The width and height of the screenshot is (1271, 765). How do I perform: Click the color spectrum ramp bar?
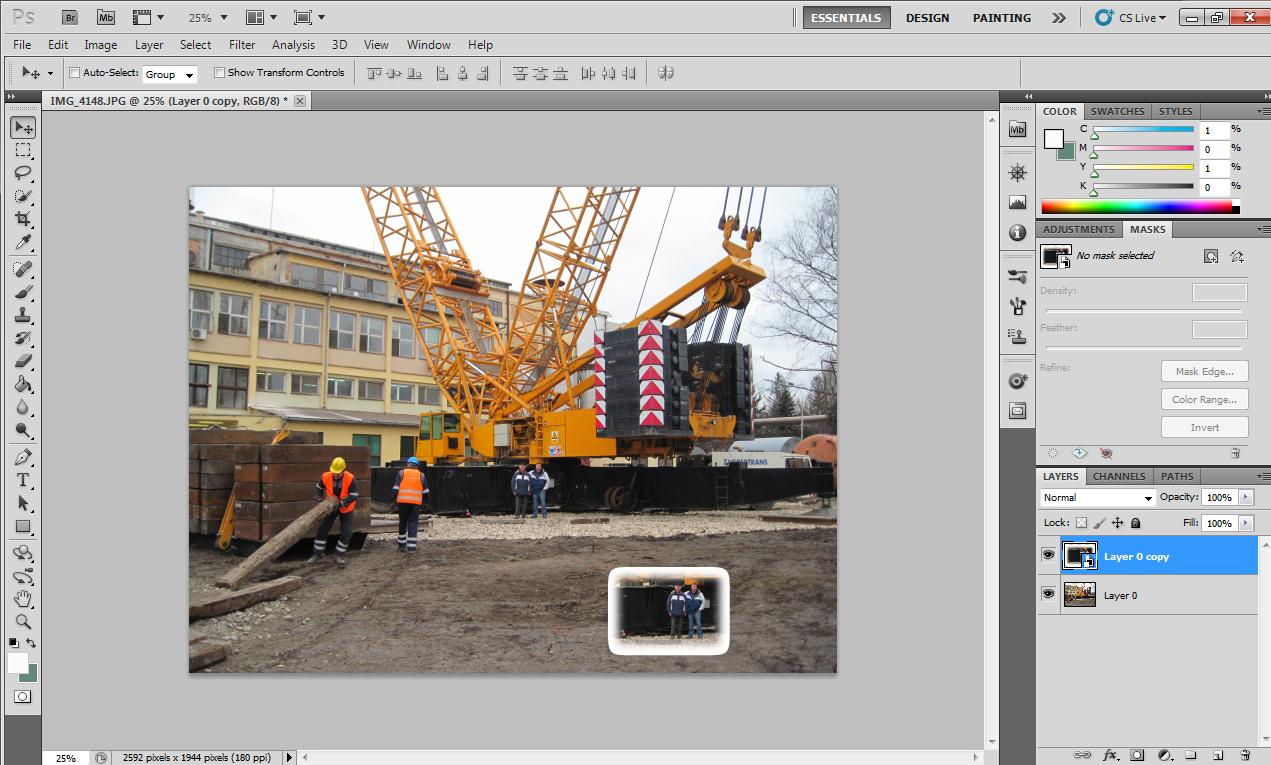pyautogui.click(x=1137, y=207)
